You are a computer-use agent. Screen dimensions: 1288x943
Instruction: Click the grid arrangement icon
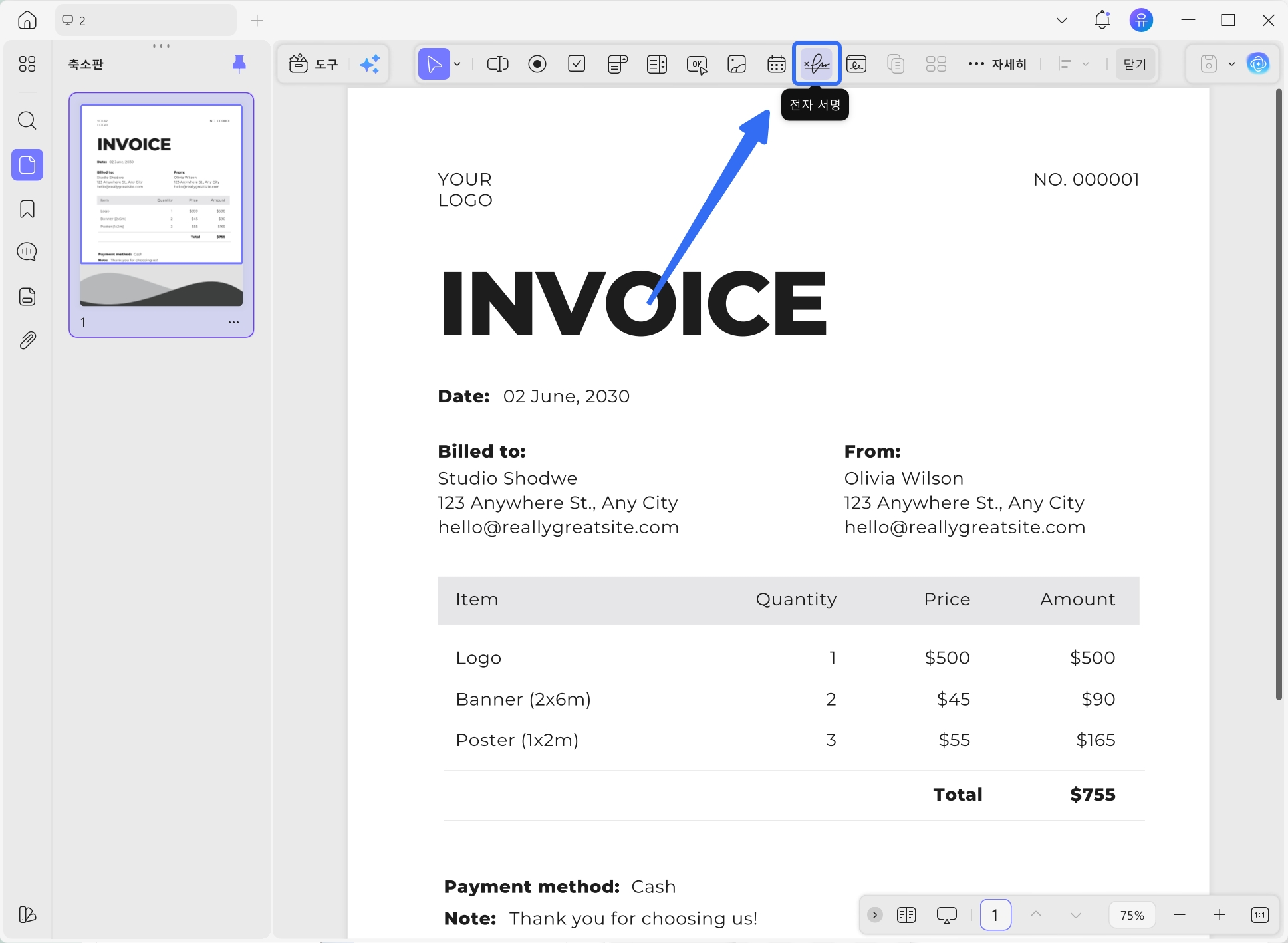(936, 64)
